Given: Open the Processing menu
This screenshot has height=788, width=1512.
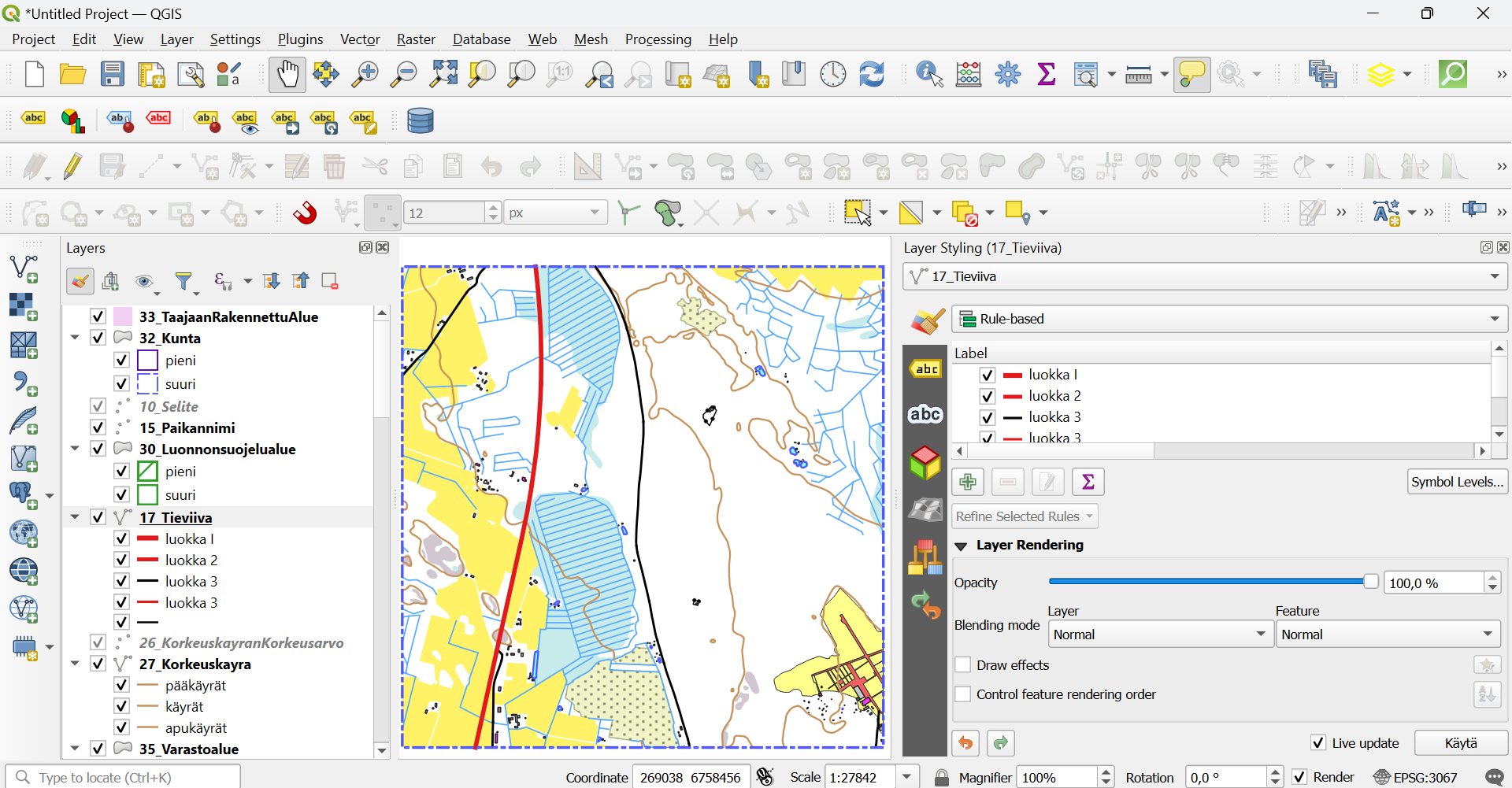Looking at the screenshot, I should pyautogui.click(x=658, y=39).
